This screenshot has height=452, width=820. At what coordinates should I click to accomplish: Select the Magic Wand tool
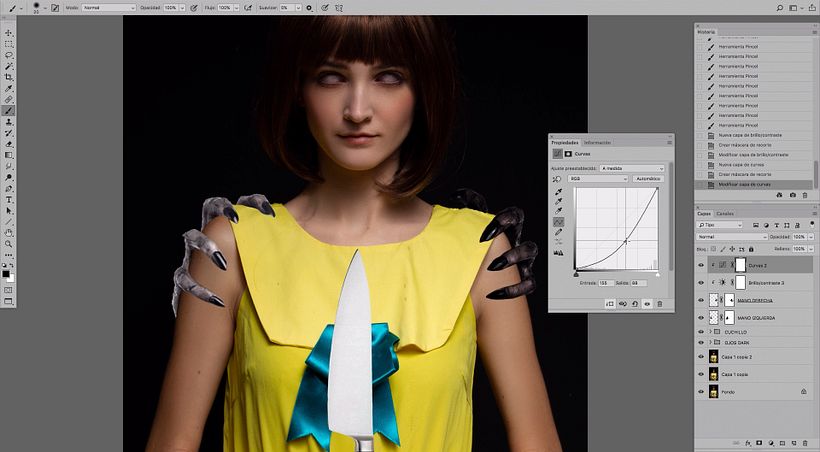click(8, 66)
